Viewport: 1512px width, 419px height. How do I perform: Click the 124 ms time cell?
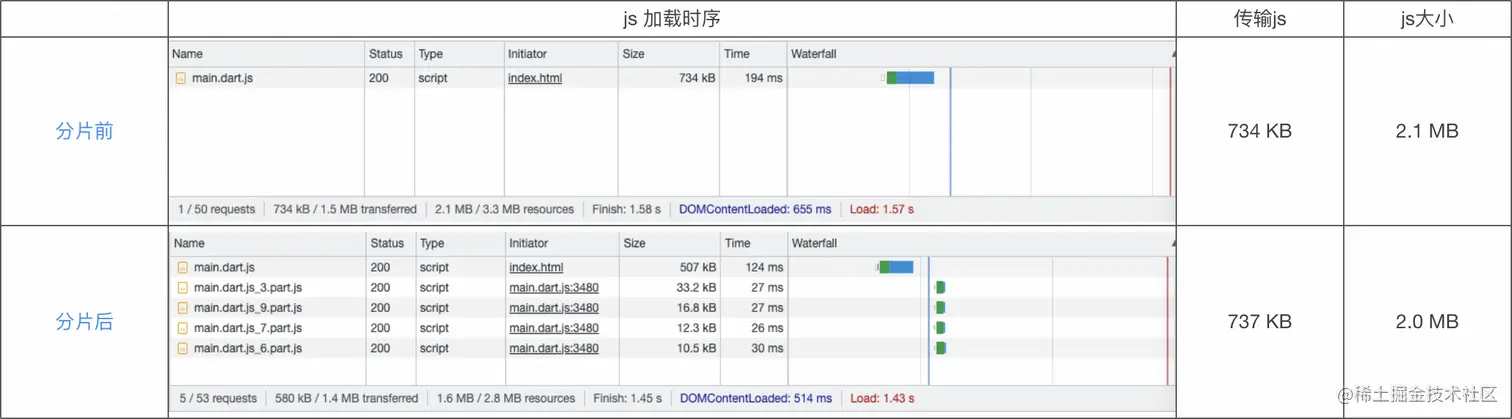click(x=765, y=267)
